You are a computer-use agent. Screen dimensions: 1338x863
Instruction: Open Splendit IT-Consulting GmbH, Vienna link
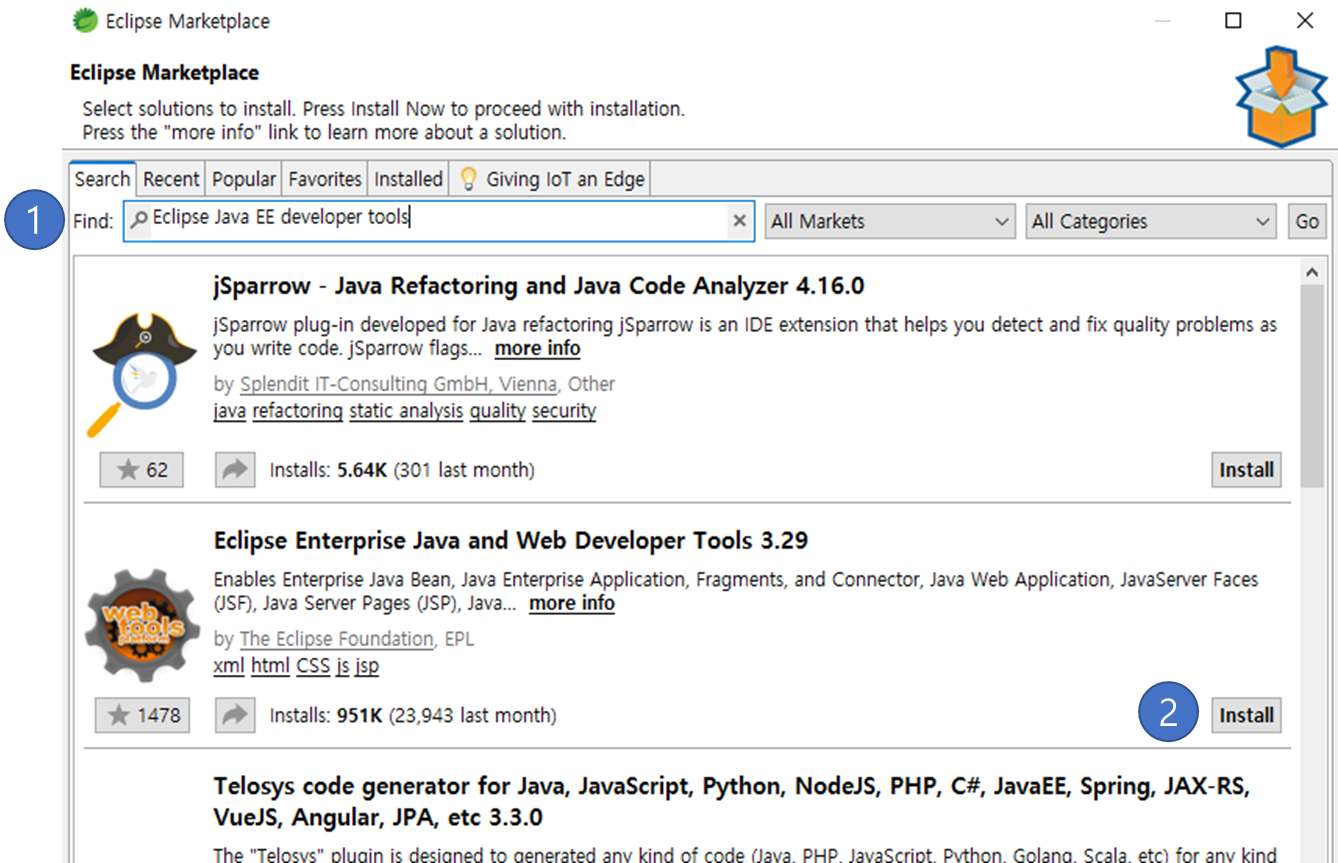(400, 384)
